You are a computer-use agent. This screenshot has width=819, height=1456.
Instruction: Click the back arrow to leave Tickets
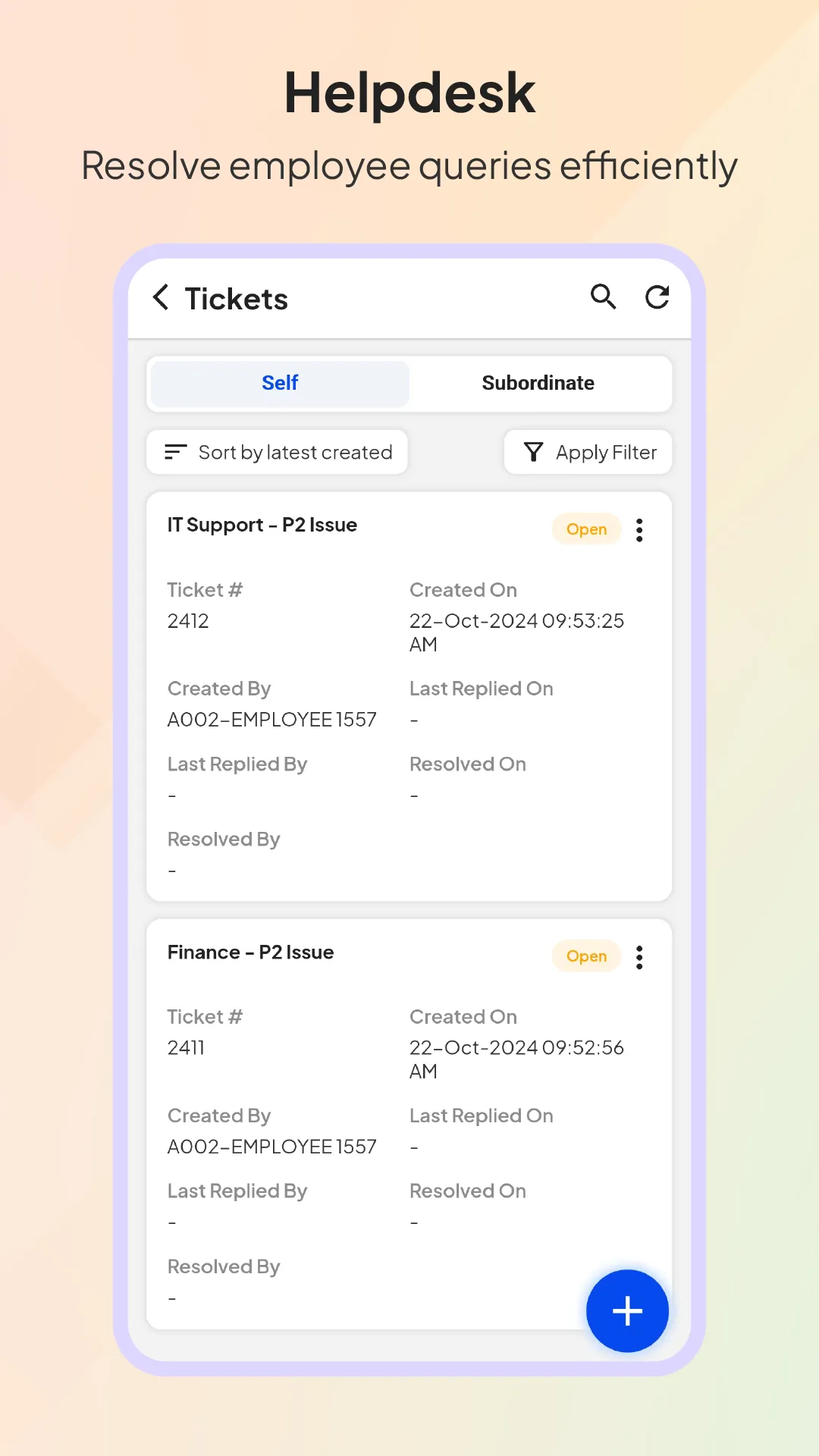pyautogui.click(x=160, y=297)
